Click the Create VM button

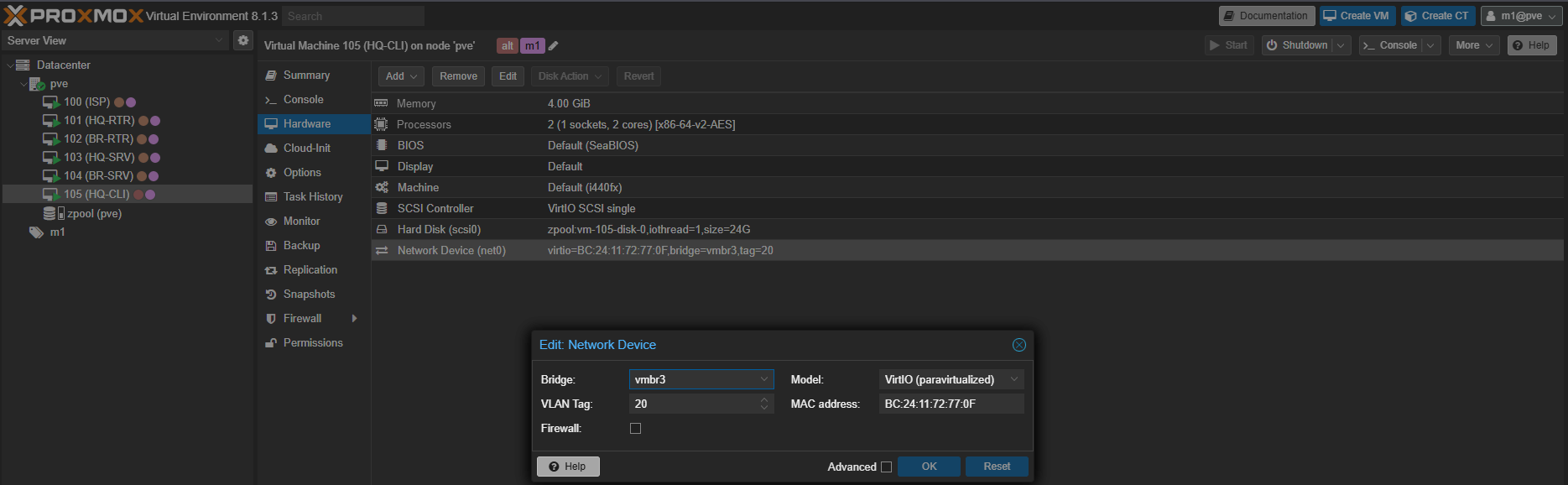pyautogui.click(x=1357, y=16)
